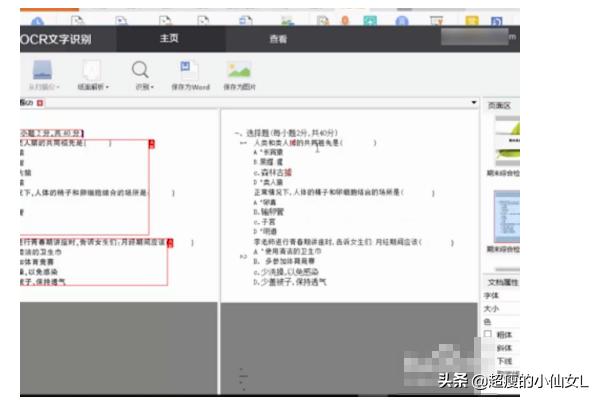Click the OCR文字识别 title label
Image resolution: width=600 pixels, height=400 pixels.
tap(56, 39)
